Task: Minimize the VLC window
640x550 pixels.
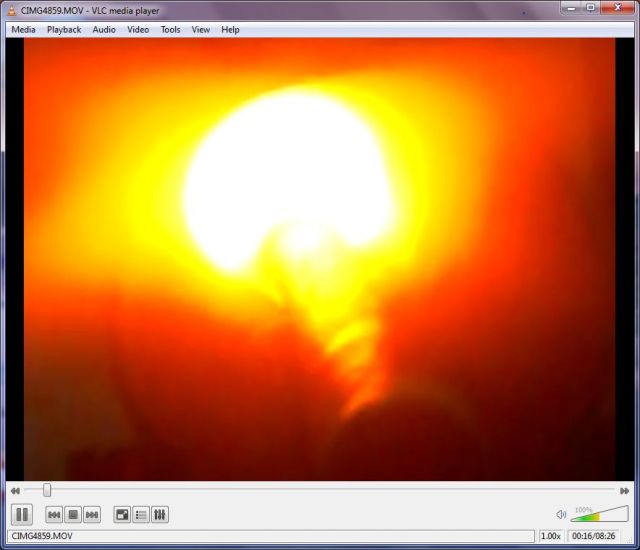Action: tap(571, 8)
